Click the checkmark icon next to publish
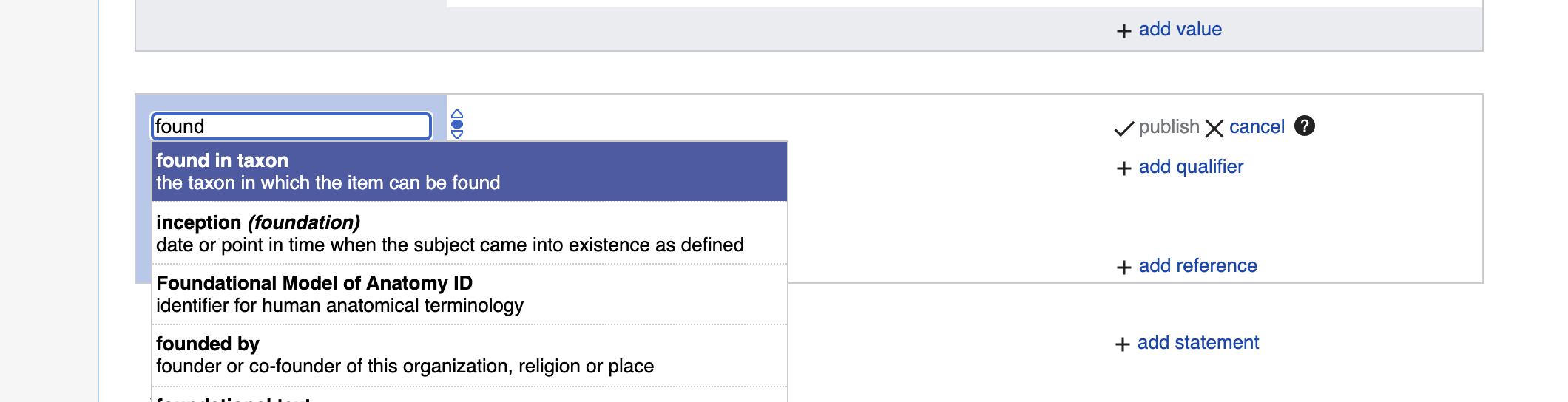Screen dimensions: 1568x402 (x=1124, y=129)
